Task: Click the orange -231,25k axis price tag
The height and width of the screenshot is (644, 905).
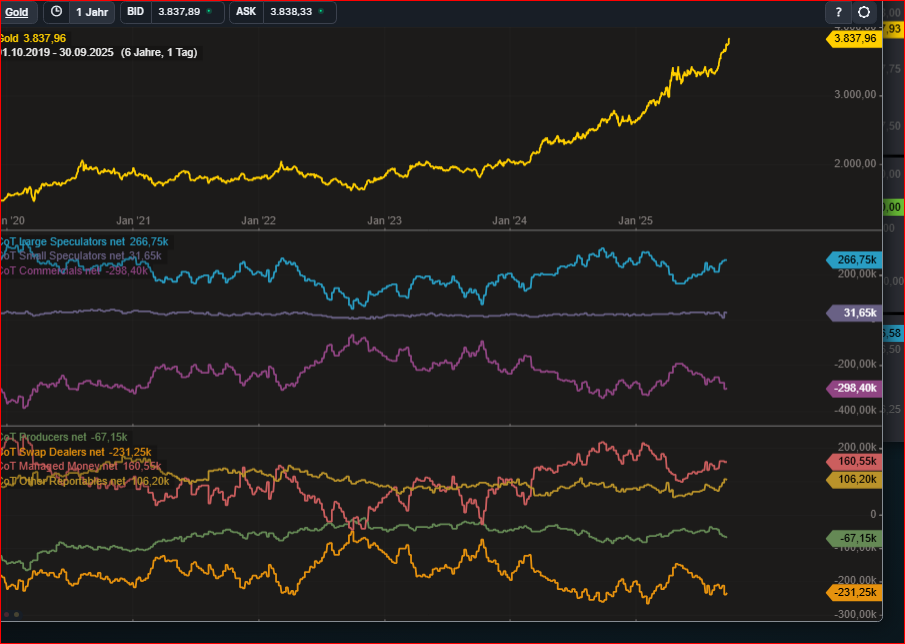Action: (852, 592)
